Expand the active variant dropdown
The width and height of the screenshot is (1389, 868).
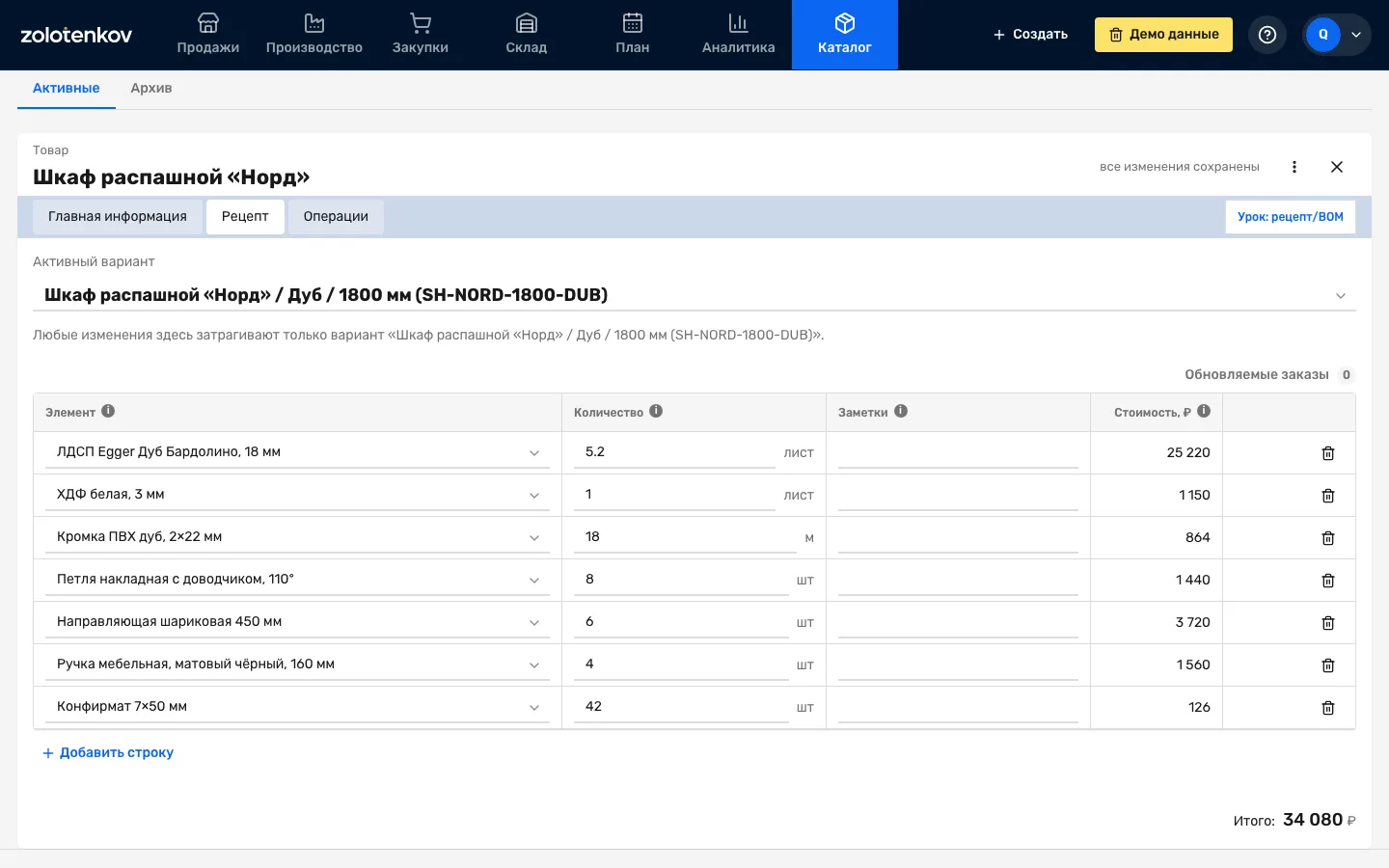click(694, 295)
